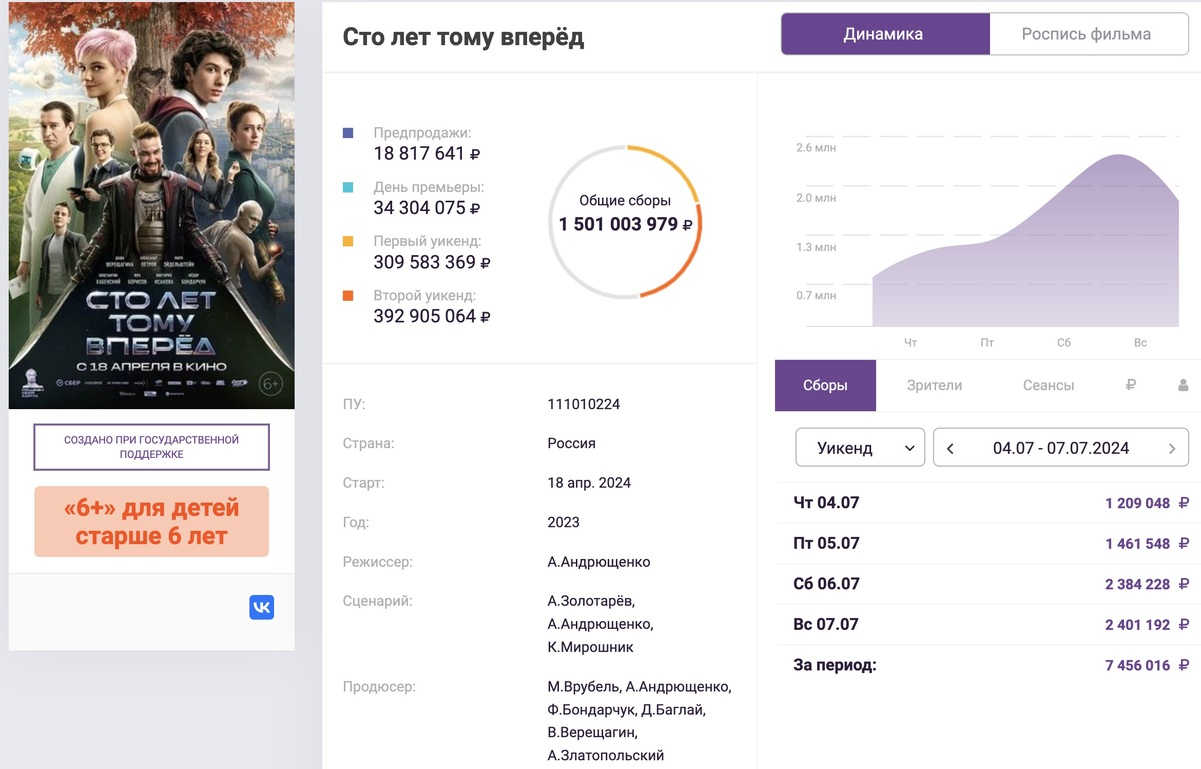
Task: Click the День премьеры cyan legend marker
Action: (348, 187)
